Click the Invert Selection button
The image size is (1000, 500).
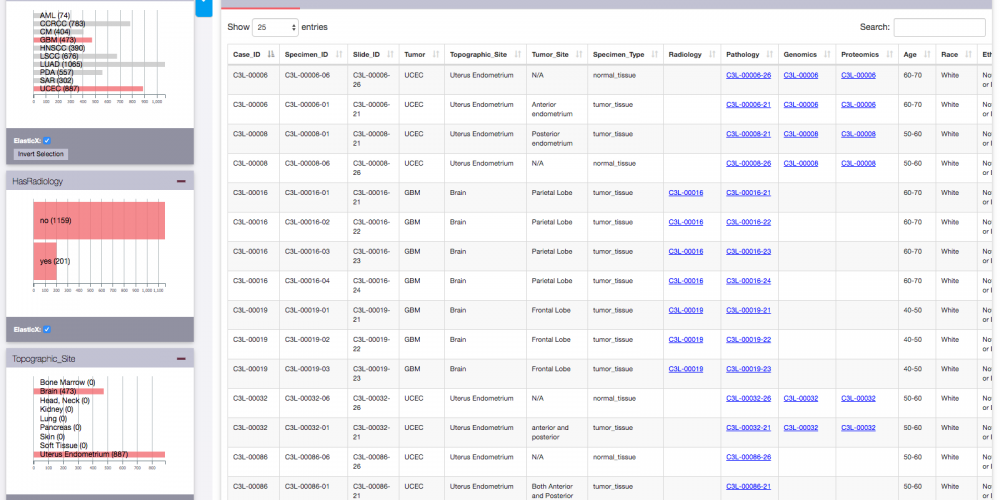41,154
